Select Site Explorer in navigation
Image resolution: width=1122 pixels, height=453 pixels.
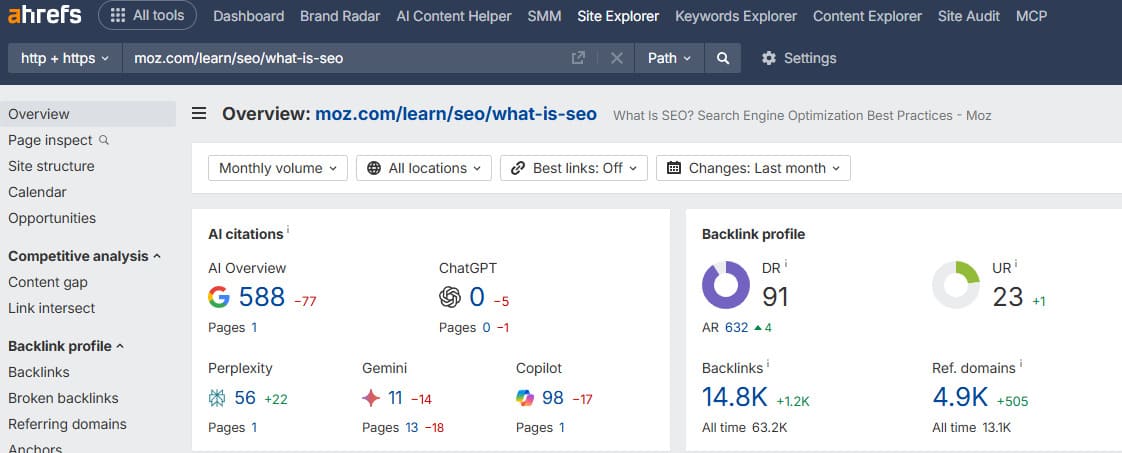(x=618, y=16)
